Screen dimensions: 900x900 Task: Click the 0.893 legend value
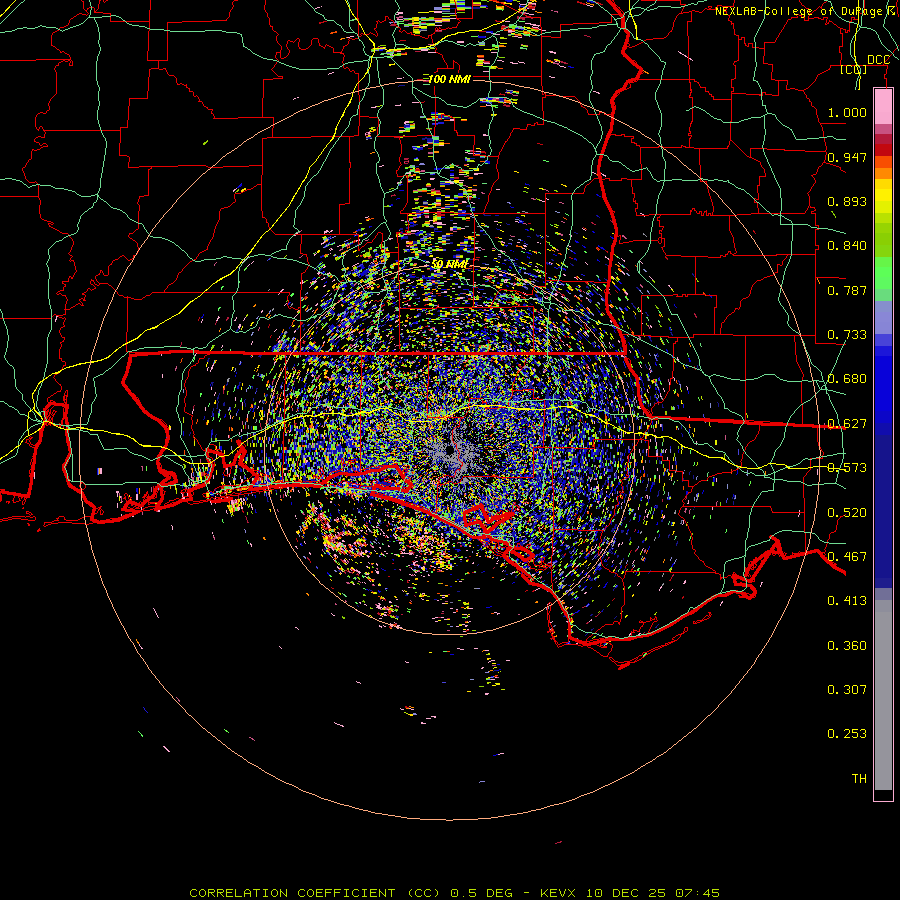[847, 201]
